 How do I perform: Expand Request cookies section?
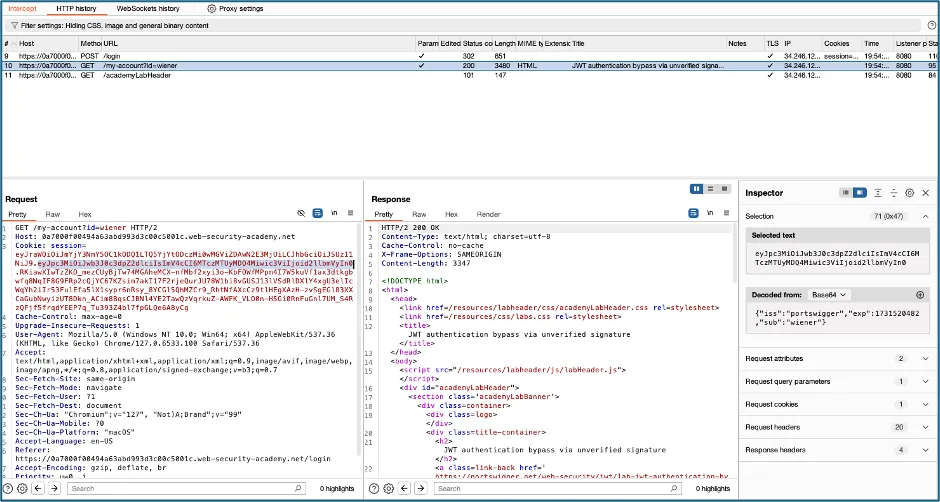tap(926, 404)
